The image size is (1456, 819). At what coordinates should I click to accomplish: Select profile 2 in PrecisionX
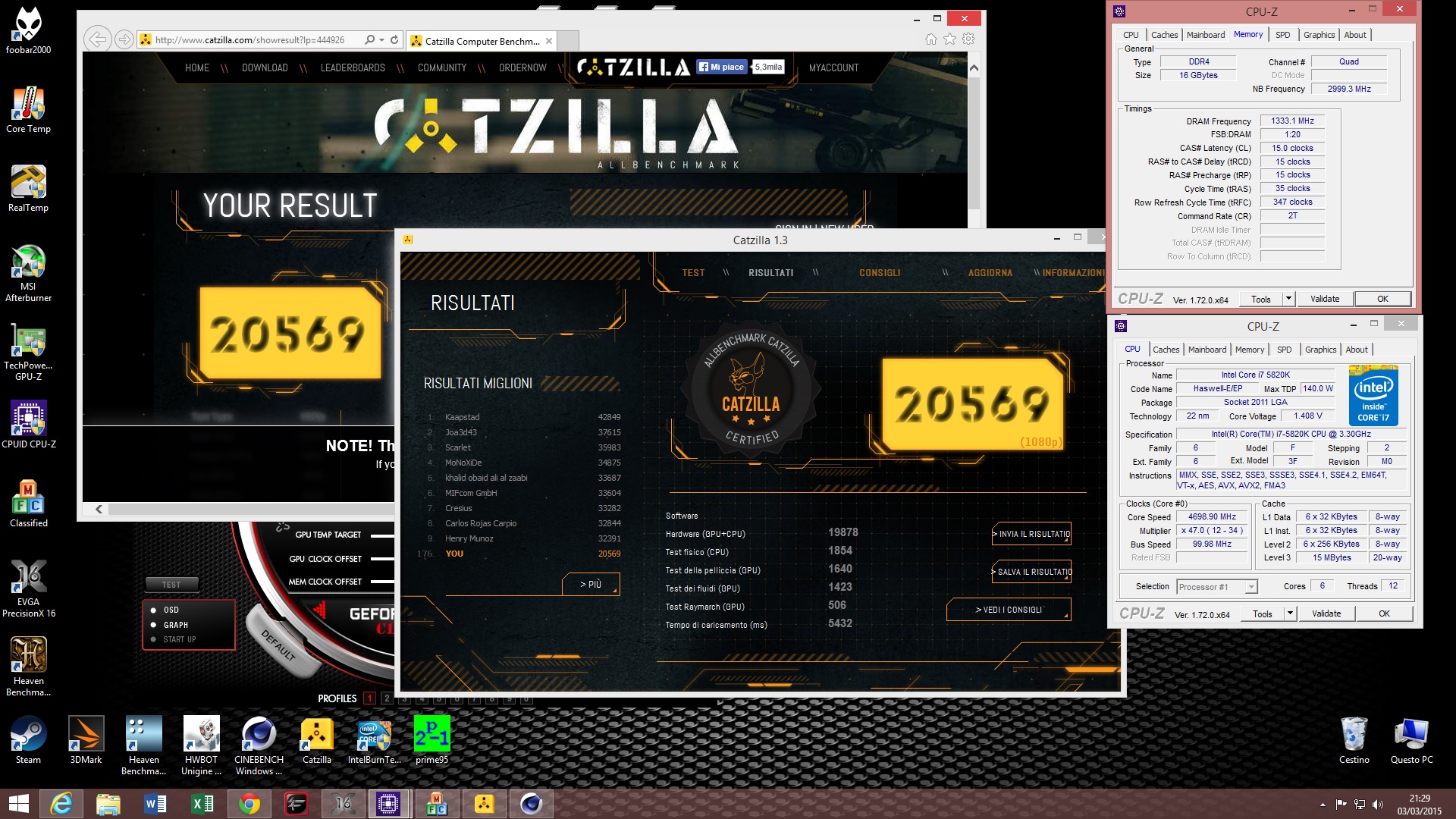(x=387, y=698)
